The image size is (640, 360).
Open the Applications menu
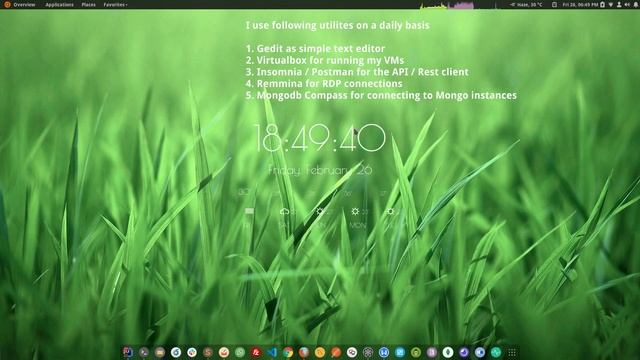[x=60, y=4]
